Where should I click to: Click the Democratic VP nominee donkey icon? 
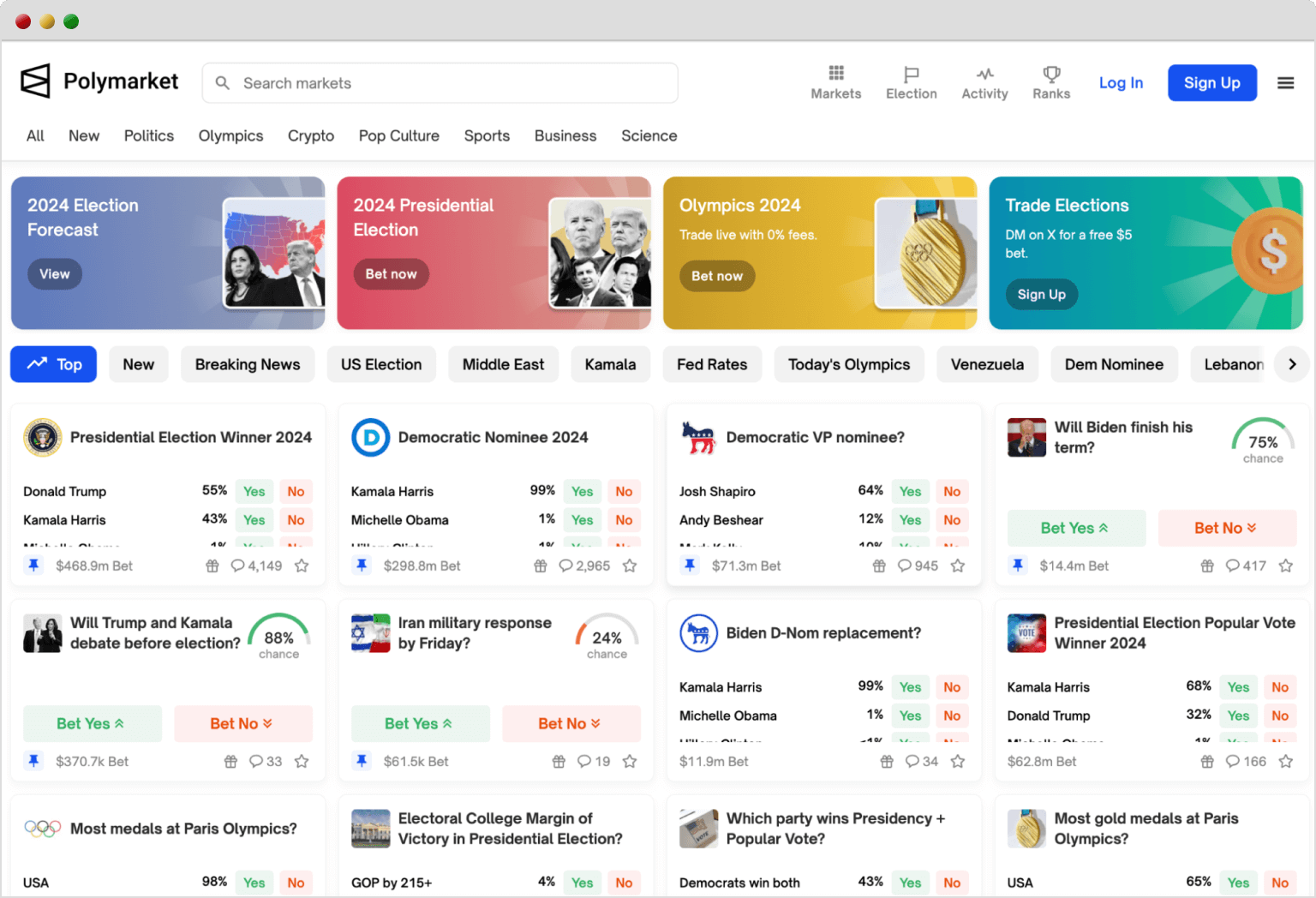(698, 437)
